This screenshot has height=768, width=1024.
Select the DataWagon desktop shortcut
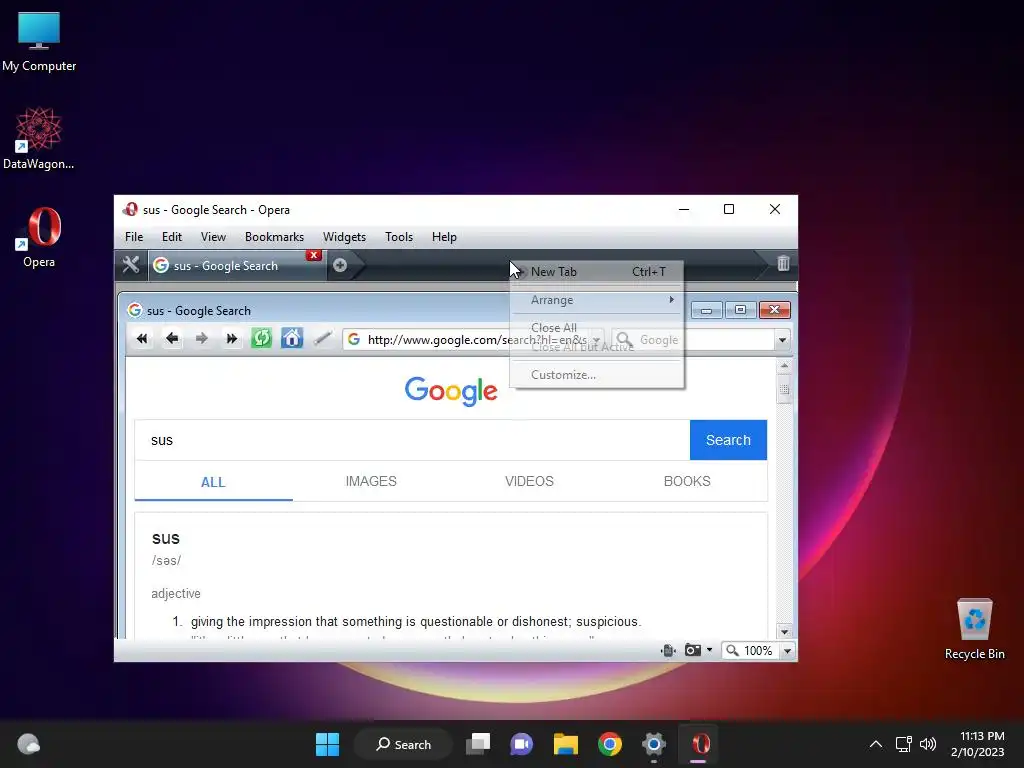[39, 138]
